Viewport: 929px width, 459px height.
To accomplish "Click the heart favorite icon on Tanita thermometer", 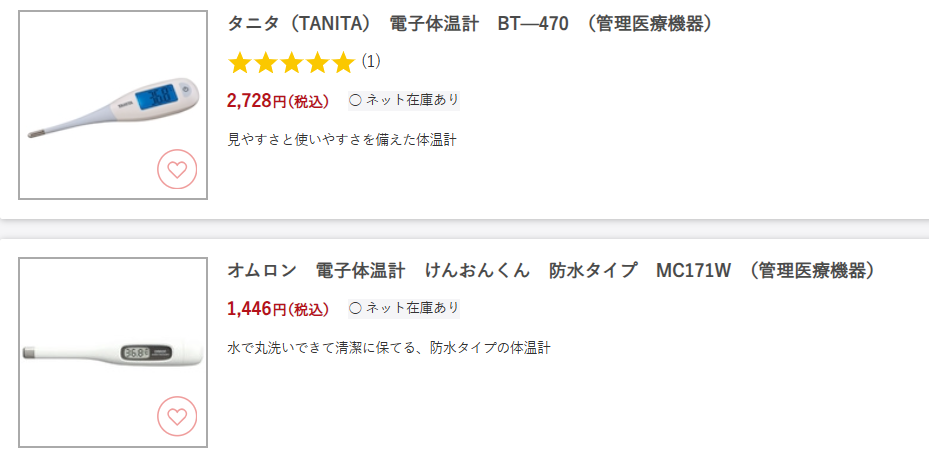I will click(x=177, y=169).
